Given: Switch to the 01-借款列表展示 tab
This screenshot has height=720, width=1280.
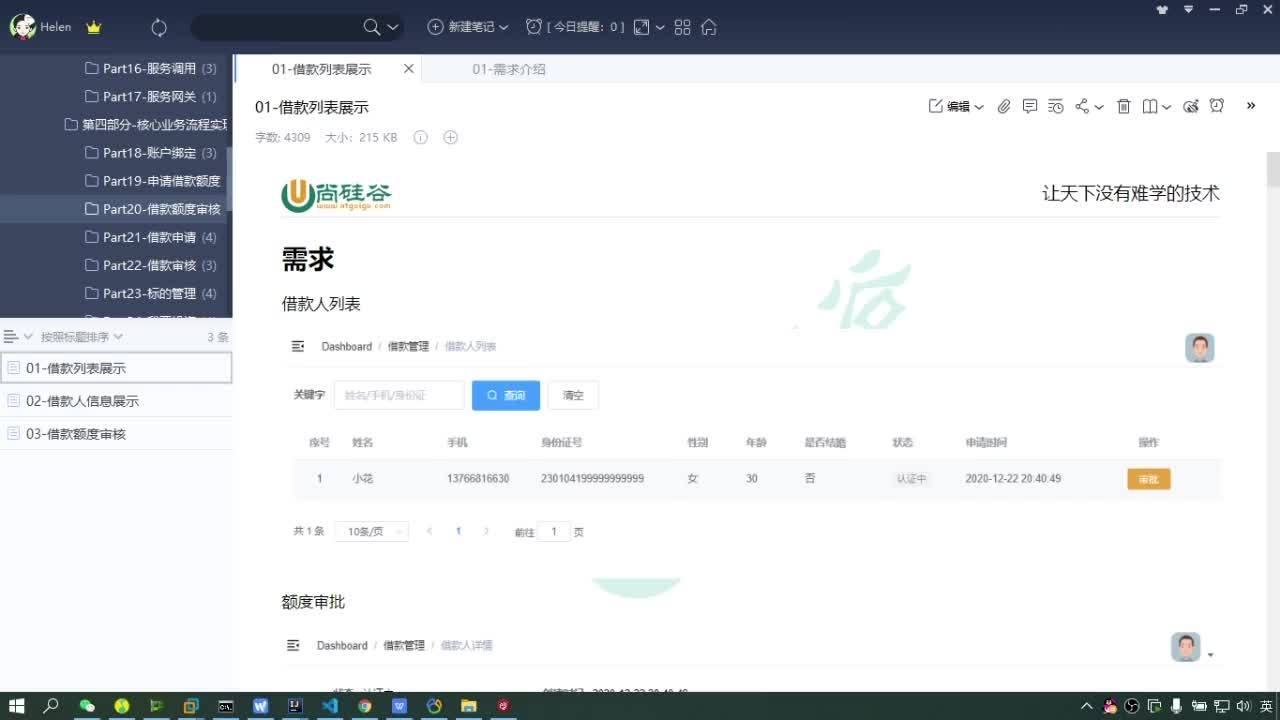Looking at the screenshot, I should point(321,69).
